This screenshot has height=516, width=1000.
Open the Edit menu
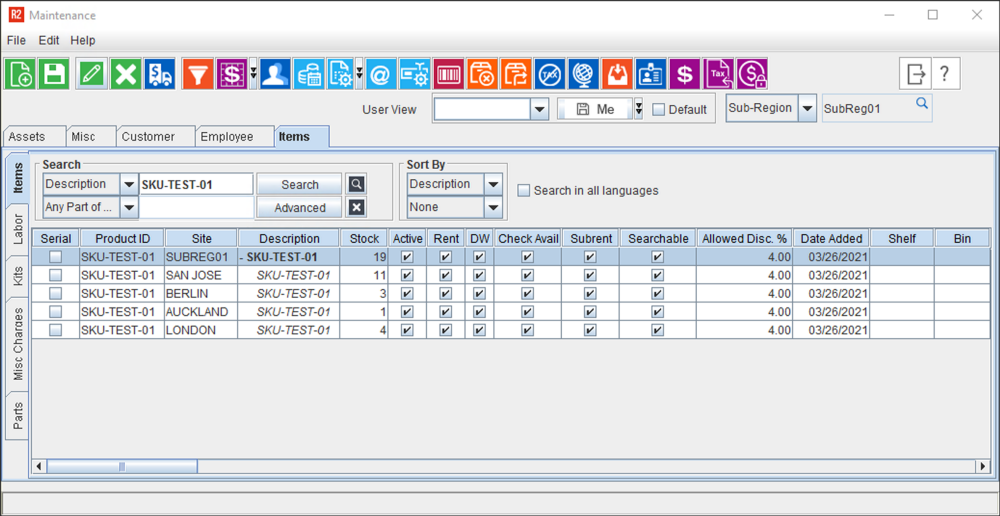[49, 41]
